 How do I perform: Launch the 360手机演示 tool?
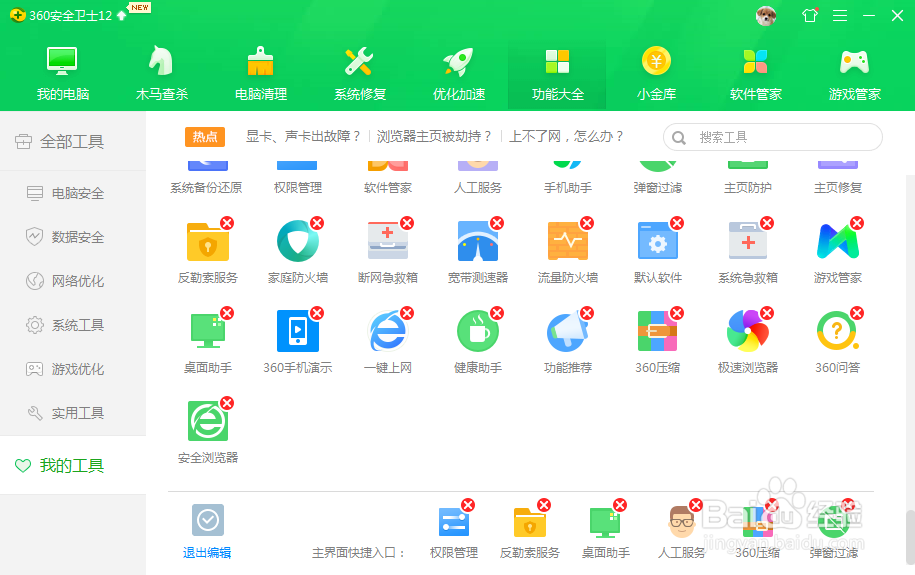pos(298,331)
